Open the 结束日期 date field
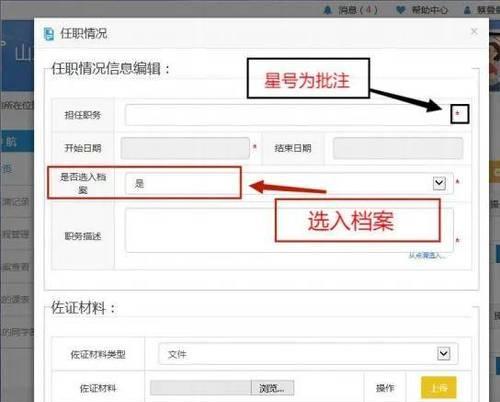The height and width of the screenshot is (402, 500). pos(398,148)
